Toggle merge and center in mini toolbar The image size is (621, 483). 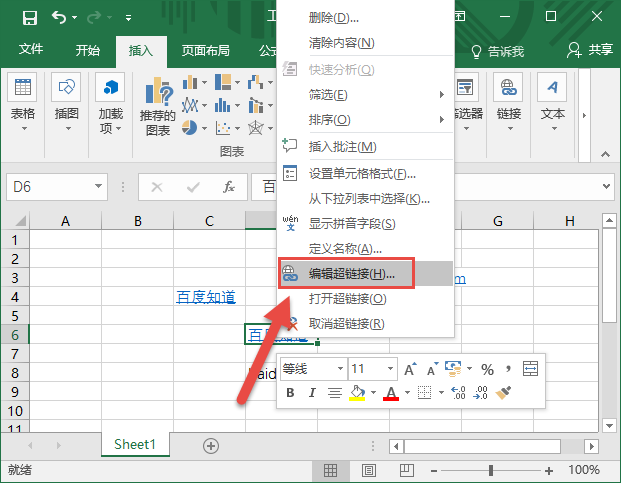[530, 369]
